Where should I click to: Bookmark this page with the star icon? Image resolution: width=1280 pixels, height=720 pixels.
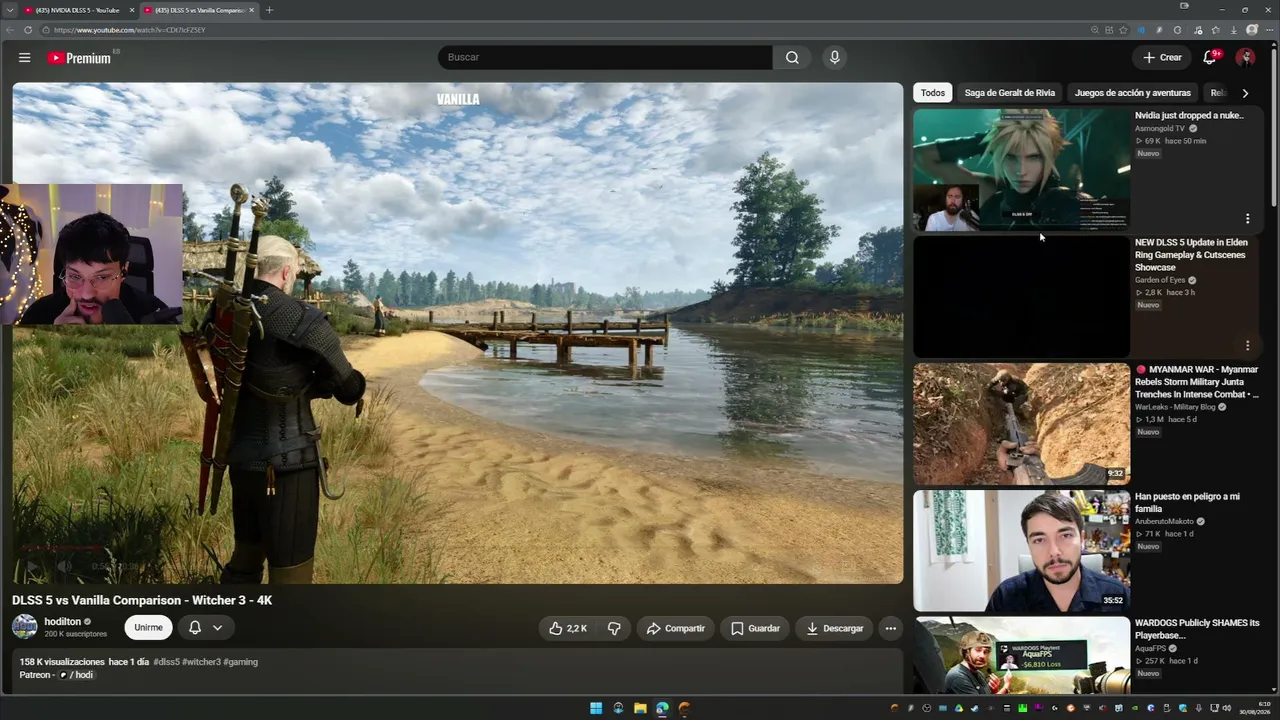click(x=1123, y=30)
